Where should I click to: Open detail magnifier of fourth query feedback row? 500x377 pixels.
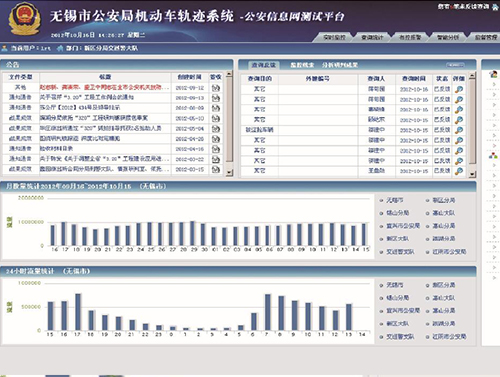(x=459, y=120)
